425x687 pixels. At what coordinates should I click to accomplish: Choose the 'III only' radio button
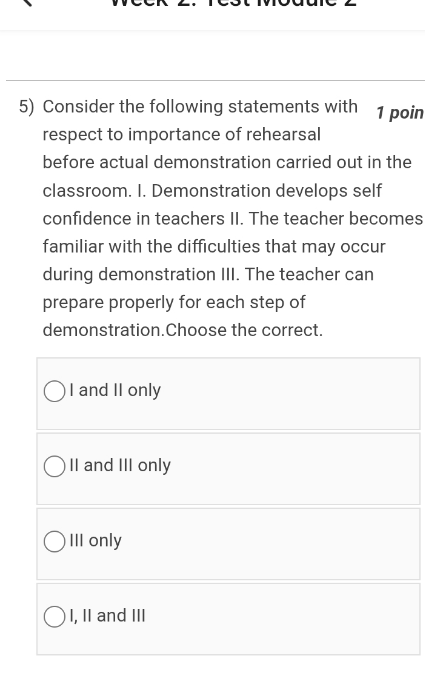54,541
